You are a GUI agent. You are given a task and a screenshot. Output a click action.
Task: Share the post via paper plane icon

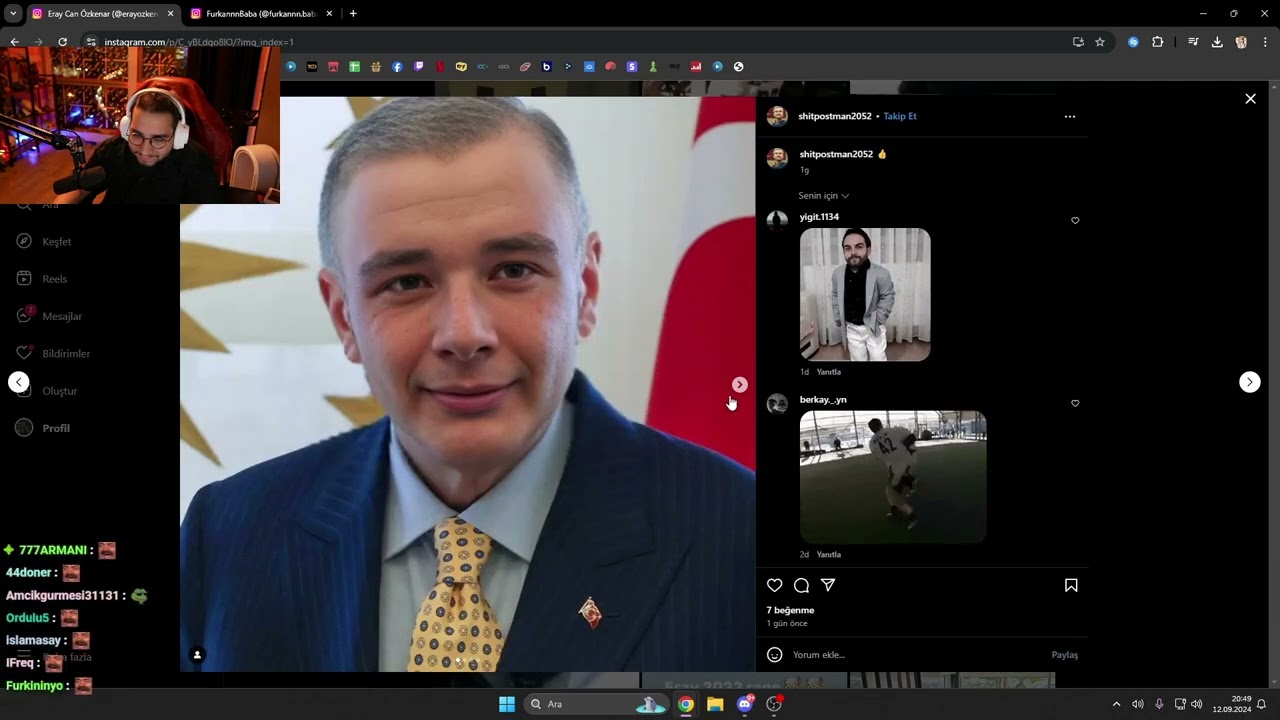828,585
